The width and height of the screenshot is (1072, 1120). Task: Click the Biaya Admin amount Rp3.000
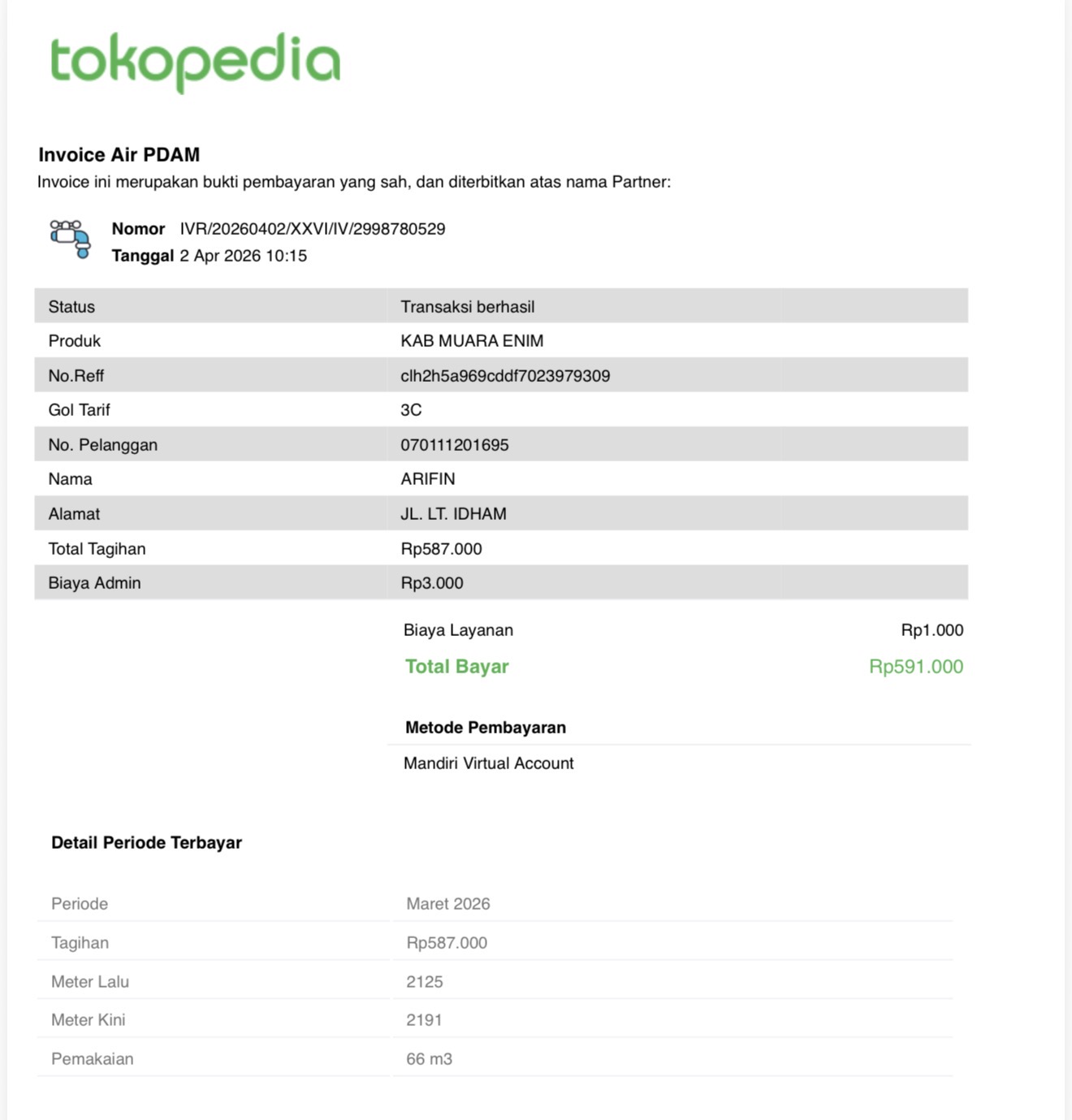click(x=432, y=583)
